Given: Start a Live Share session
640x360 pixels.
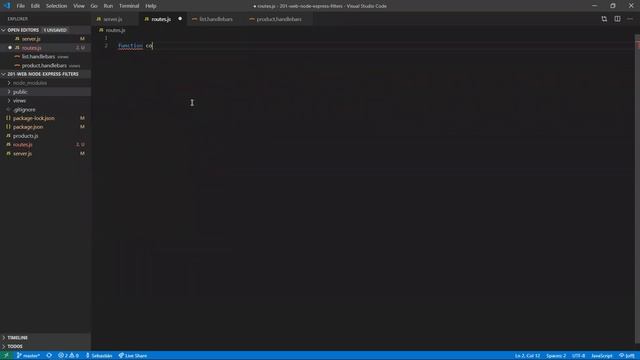Looking at the screenshot, I should click(x=133, y=356).
